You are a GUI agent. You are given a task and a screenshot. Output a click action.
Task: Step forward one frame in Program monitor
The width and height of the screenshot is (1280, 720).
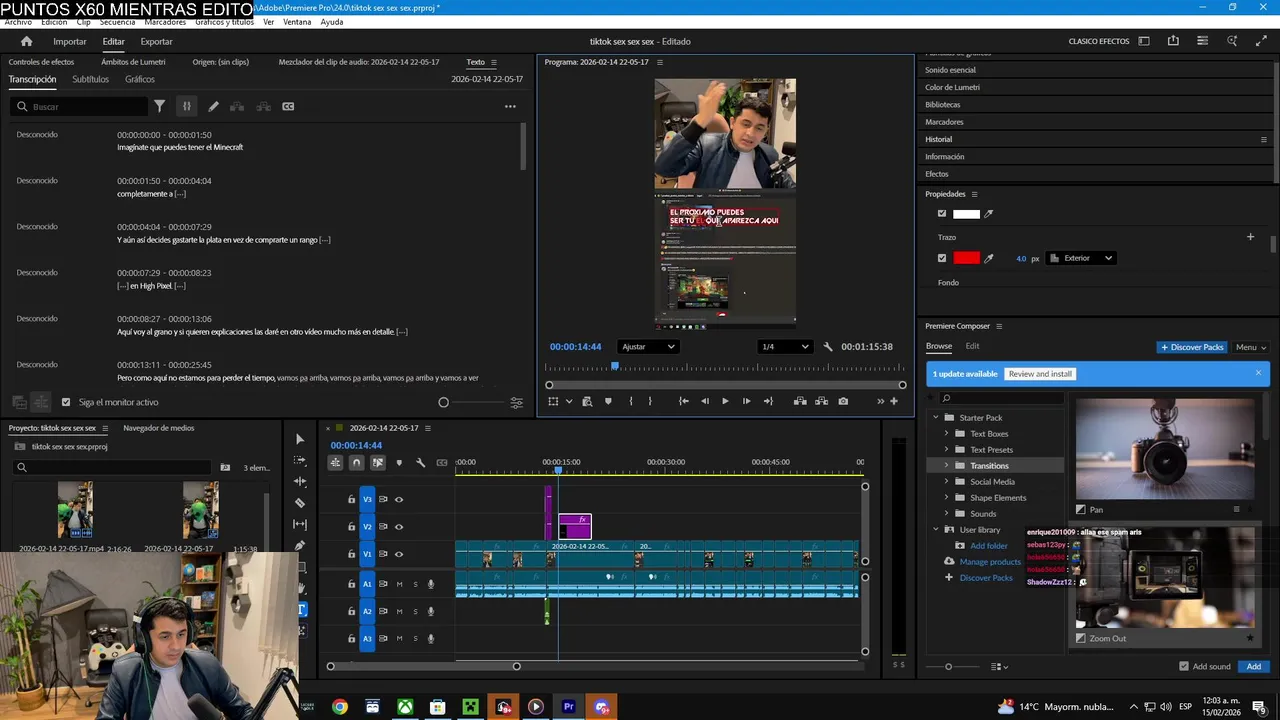(x=746, y=401)
